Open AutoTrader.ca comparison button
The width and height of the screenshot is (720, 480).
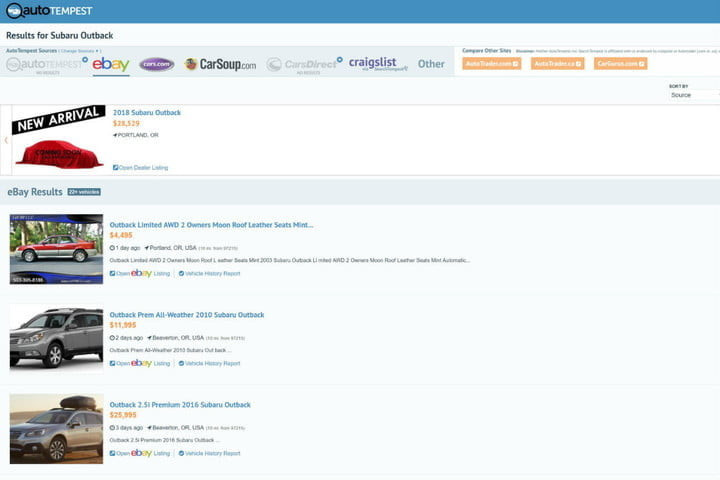[x=557, y=64]
